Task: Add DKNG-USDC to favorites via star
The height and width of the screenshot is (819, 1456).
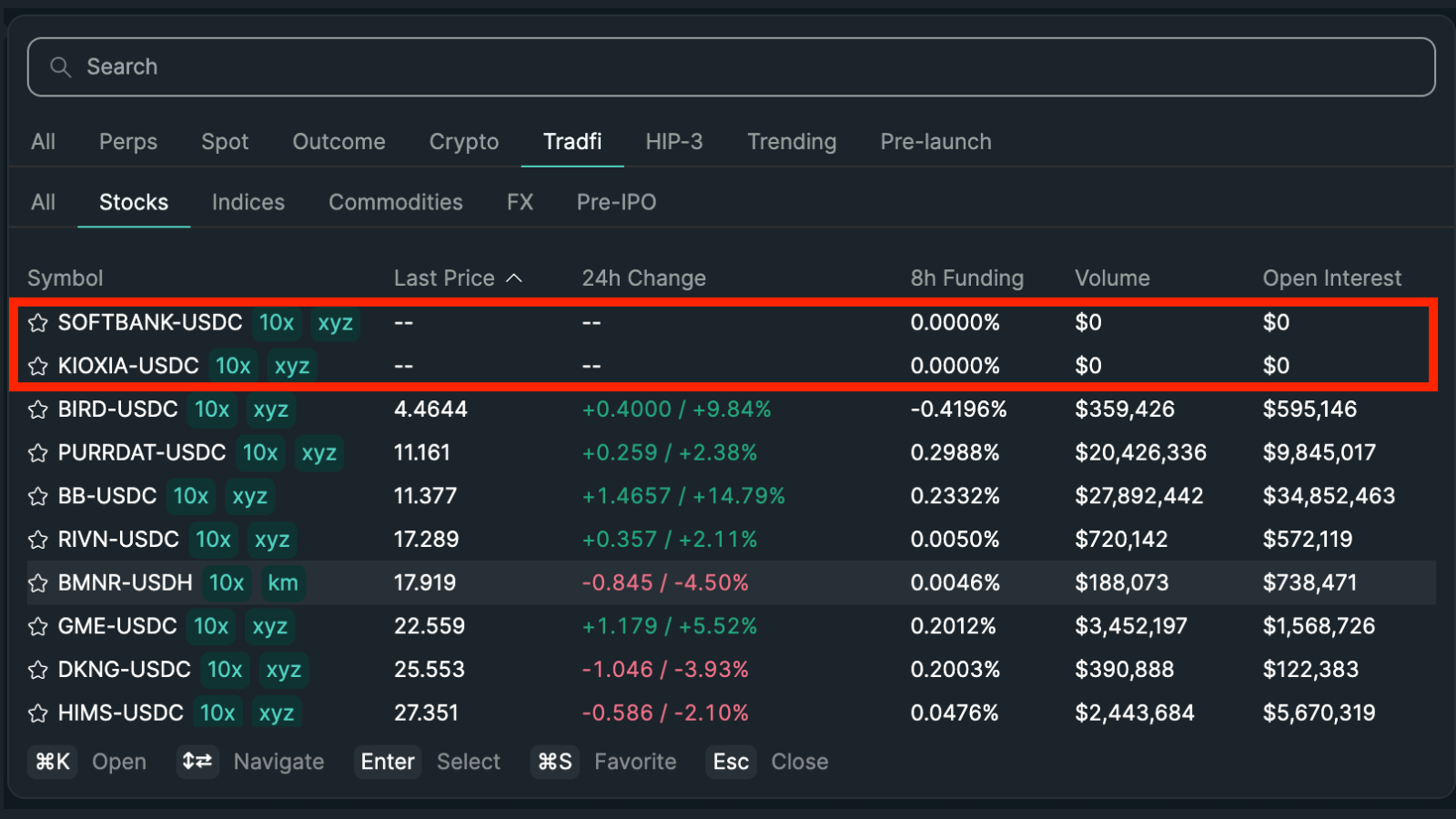Action: (x=38, y=670)
